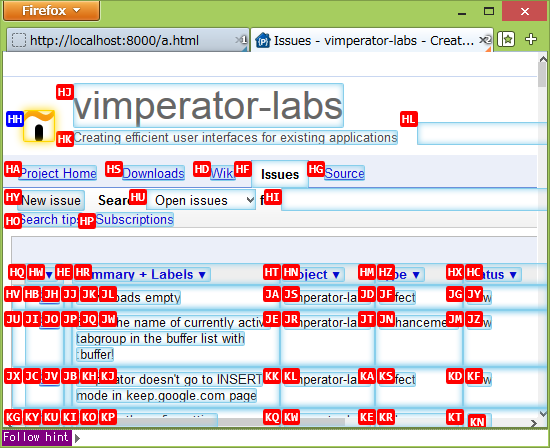Click the project tagline about efficient user interfaces
The image size is (550, 448).
235,138
